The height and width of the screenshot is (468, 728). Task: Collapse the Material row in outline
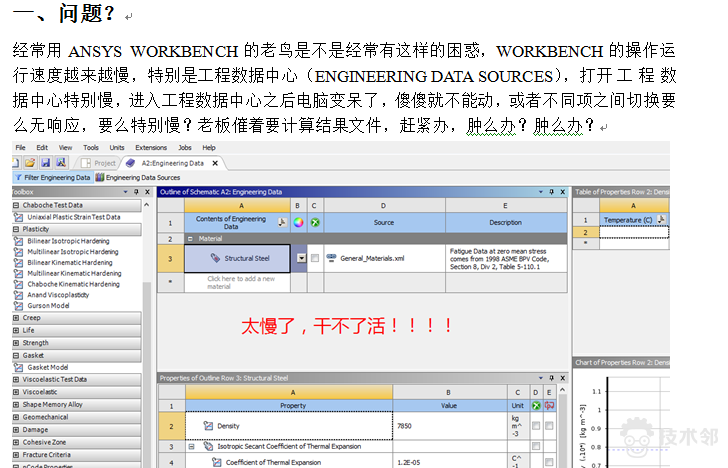click(190, 239)
